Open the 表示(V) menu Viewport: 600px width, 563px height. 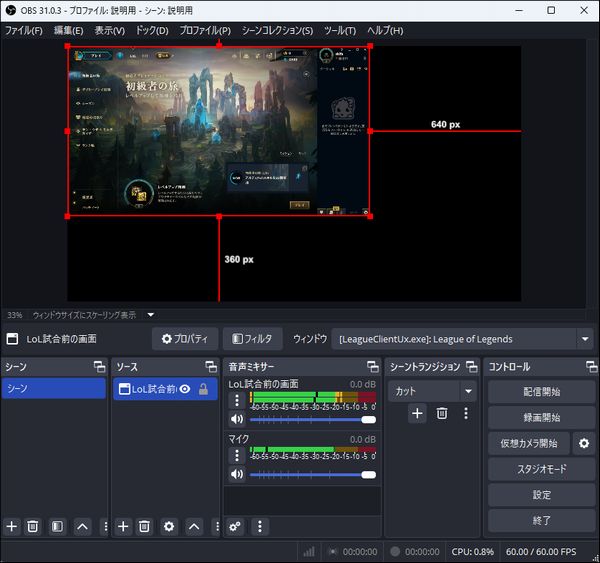[x=109, y=31]
